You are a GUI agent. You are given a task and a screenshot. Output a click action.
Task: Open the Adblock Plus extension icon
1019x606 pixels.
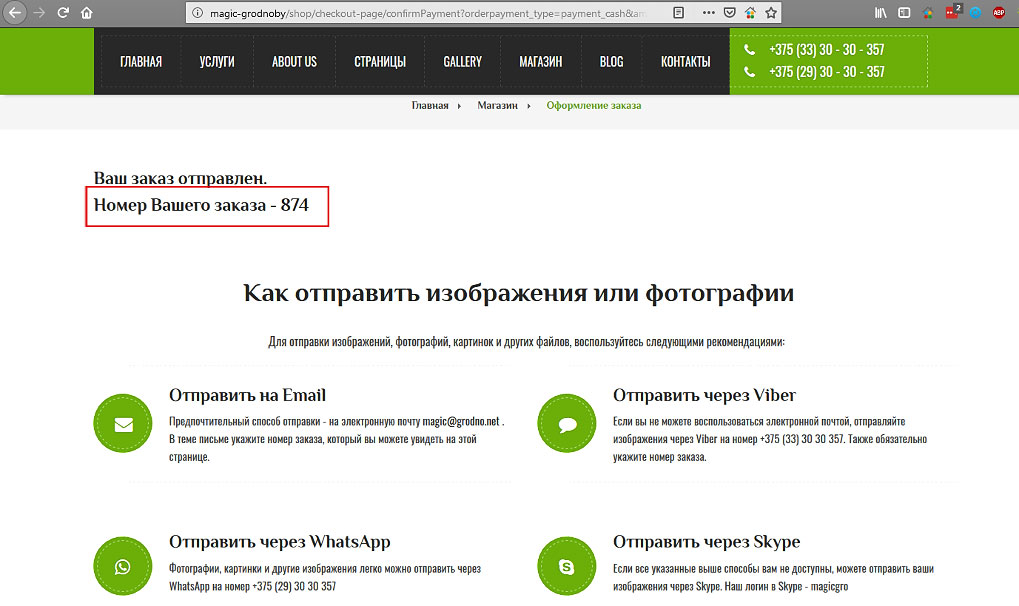(998, 13)
